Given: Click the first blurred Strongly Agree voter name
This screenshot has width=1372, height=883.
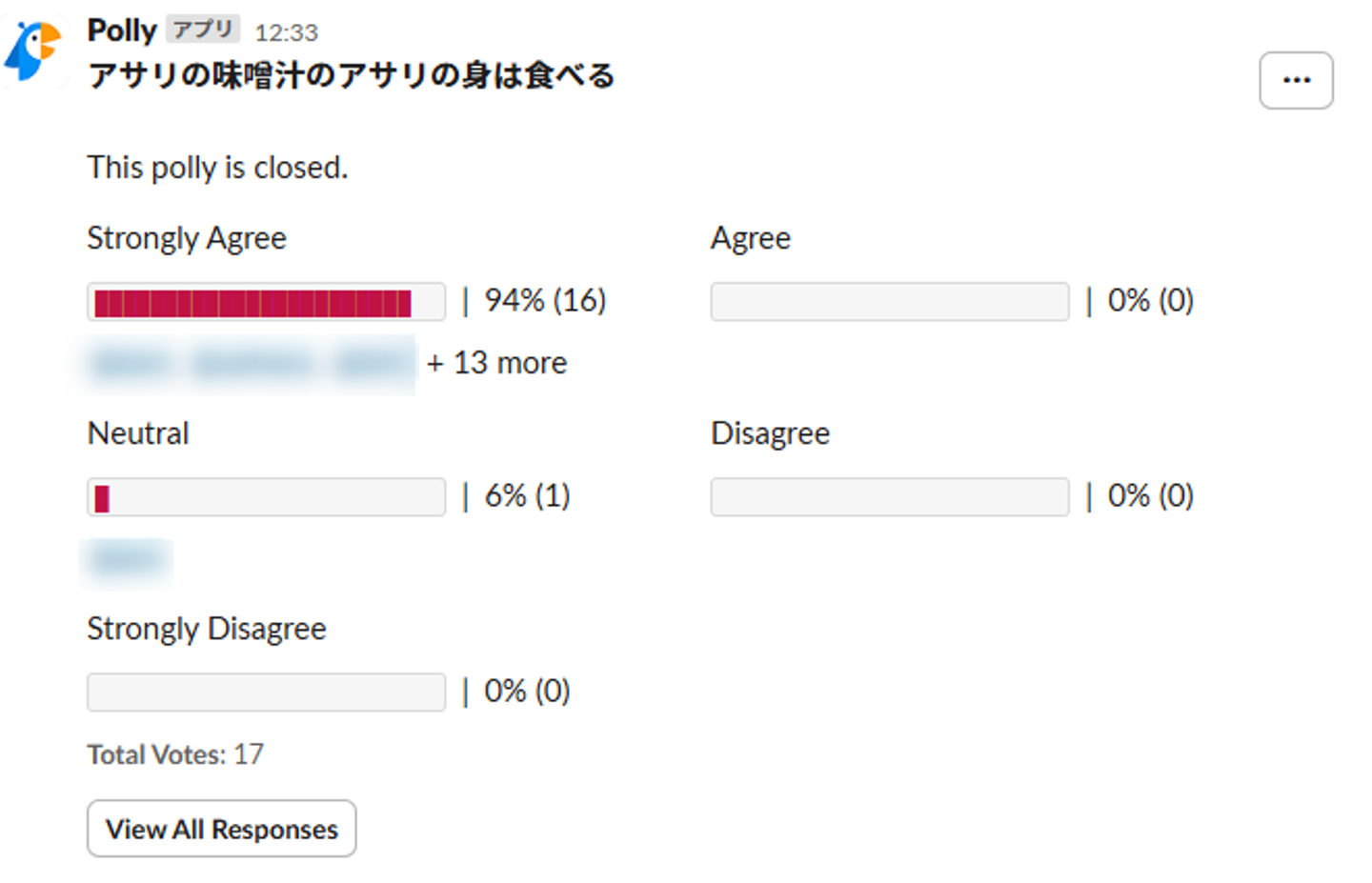Looking at the screenshot, I should (x=130, y=364).
